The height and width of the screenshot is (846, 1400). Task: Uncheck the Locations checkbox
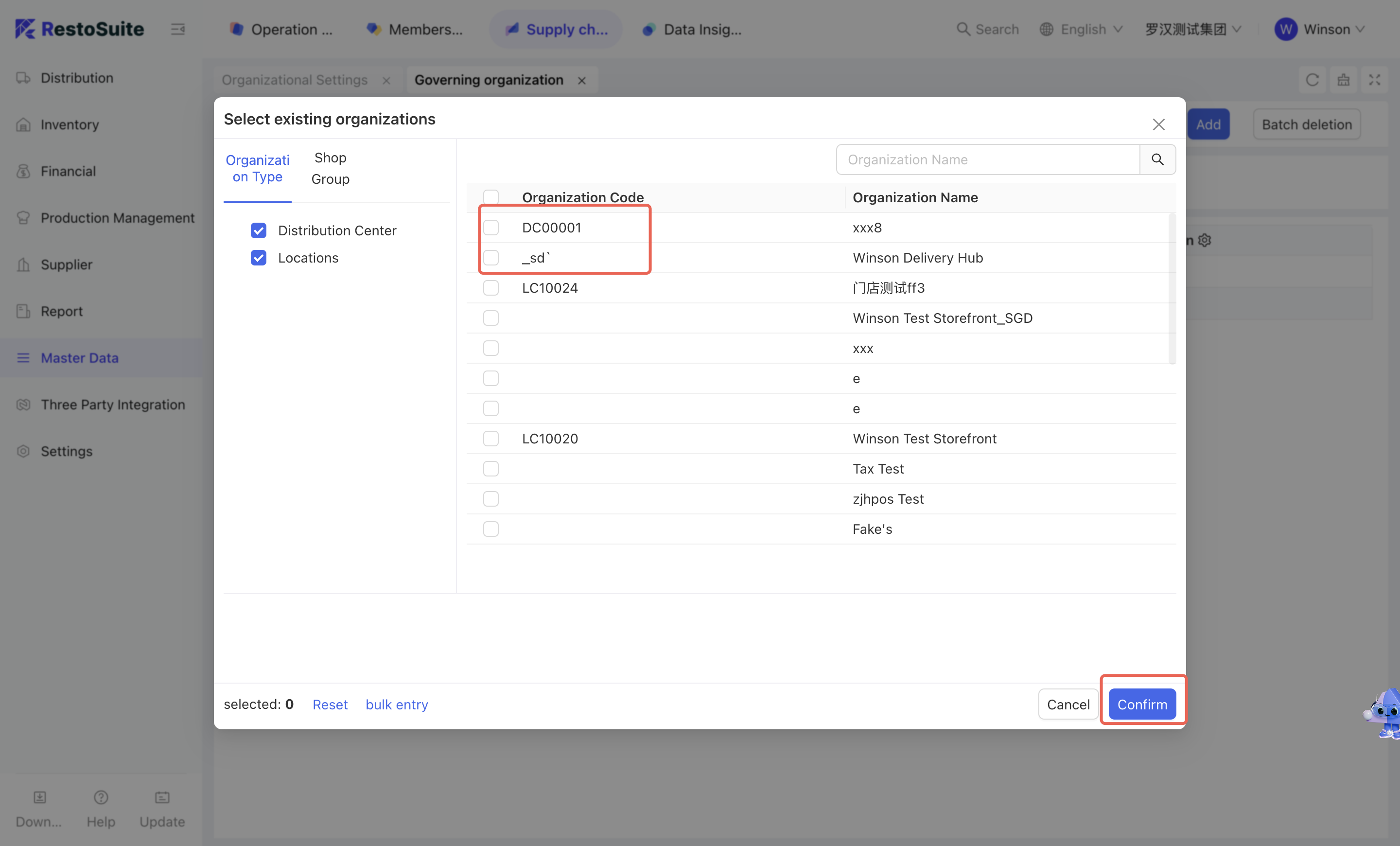click(259, 258)
